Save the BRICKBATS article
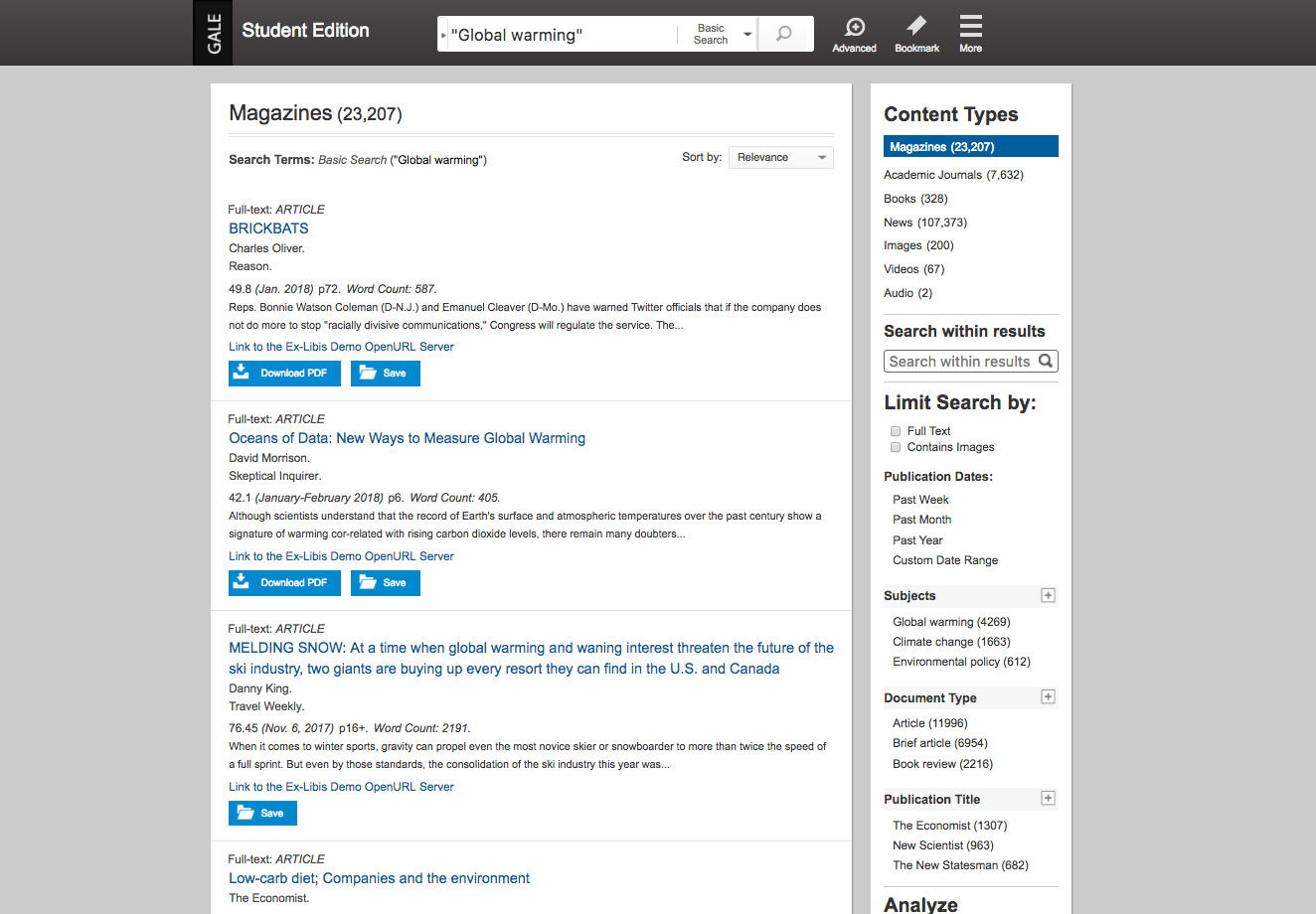1316x914 pixels. tap(386, 374)
